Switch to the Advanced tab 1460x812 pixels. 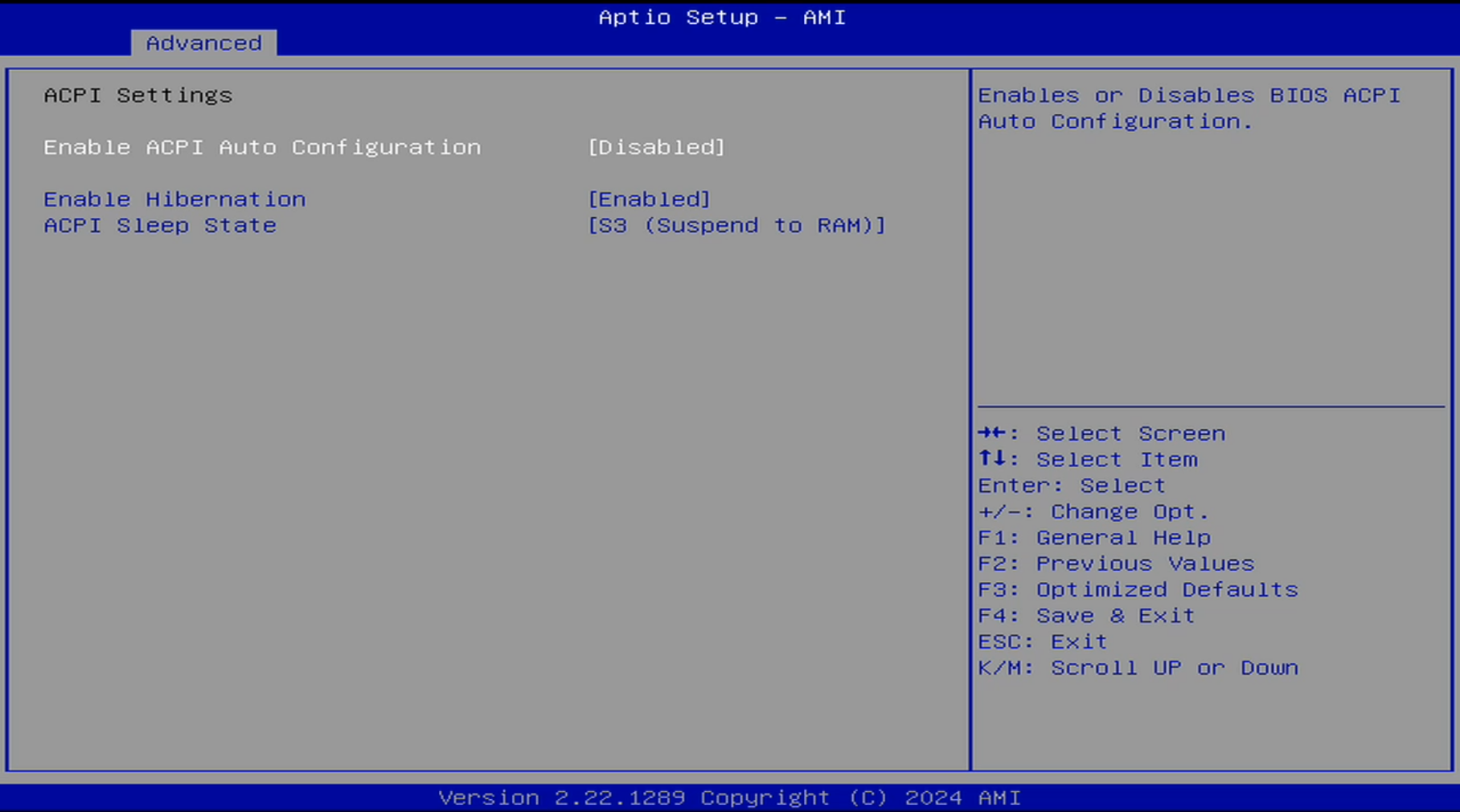pos(203,43)
